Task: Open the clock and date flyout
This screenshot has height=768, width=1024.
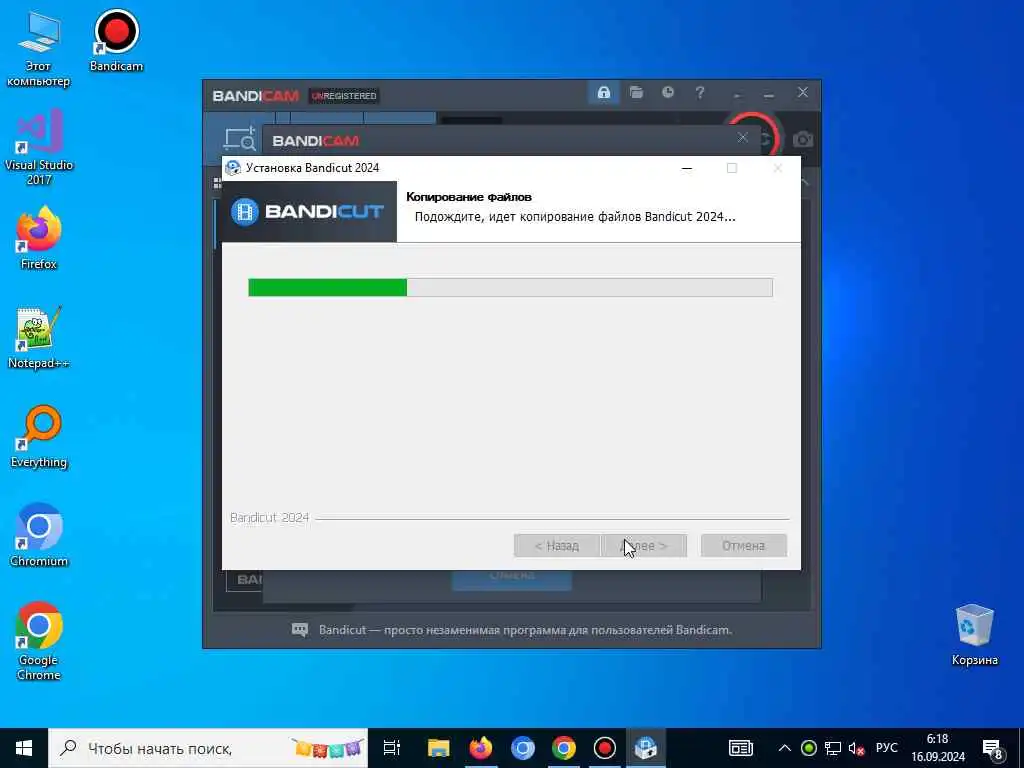Action: (938, 748)
